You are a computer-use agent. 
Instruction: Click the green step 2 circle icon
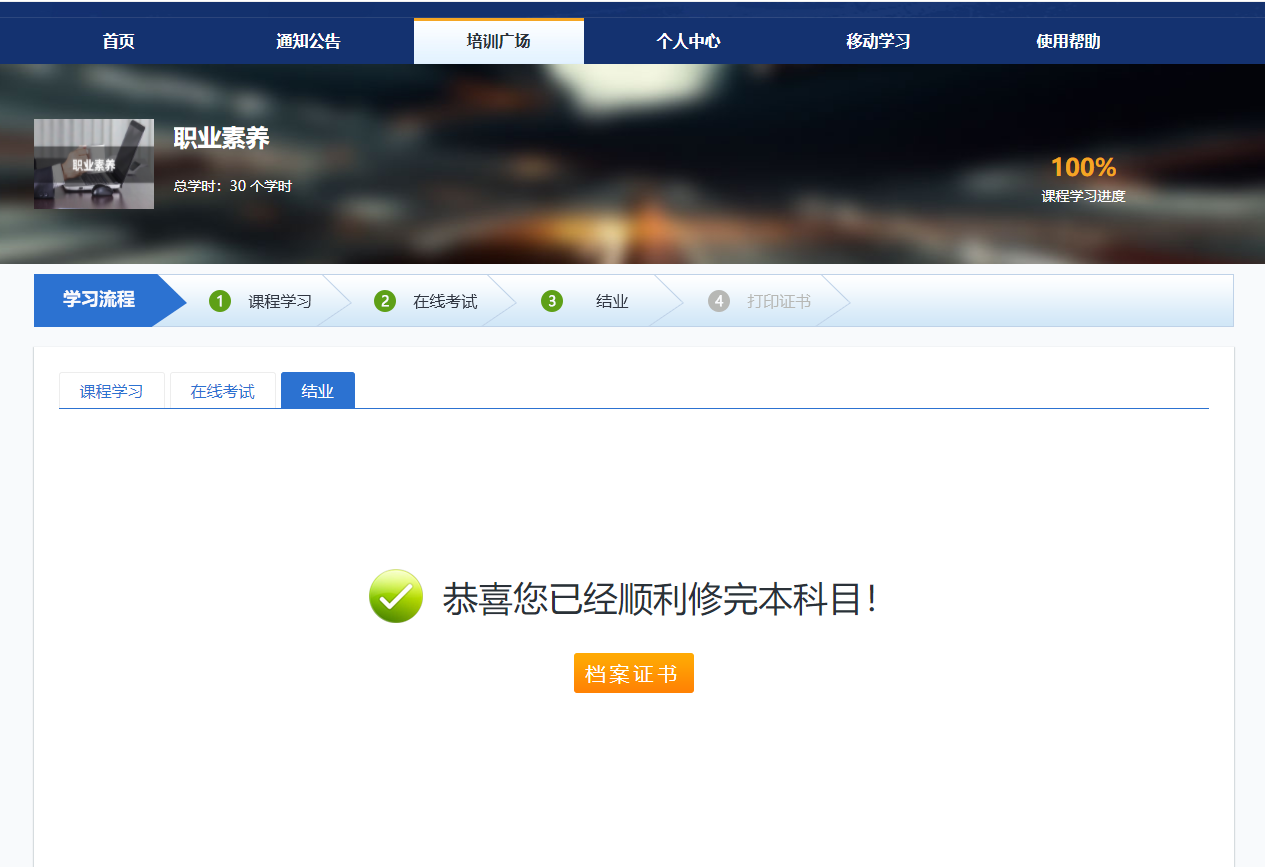click(385, 301)
